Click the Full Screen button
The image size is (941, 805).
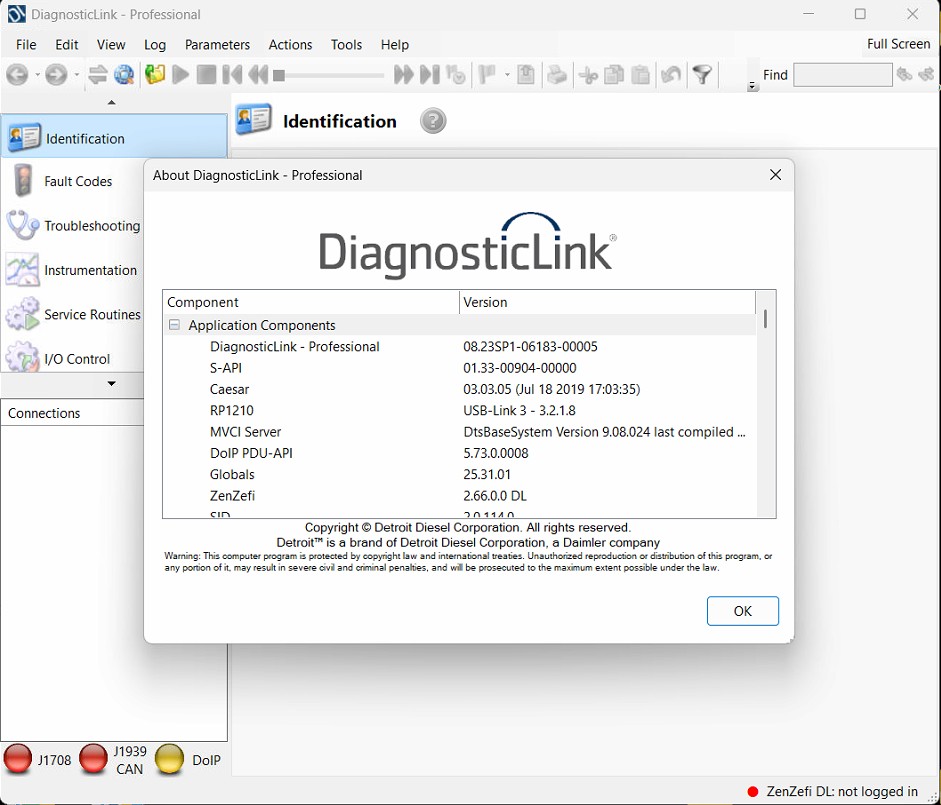click(898, 44)
